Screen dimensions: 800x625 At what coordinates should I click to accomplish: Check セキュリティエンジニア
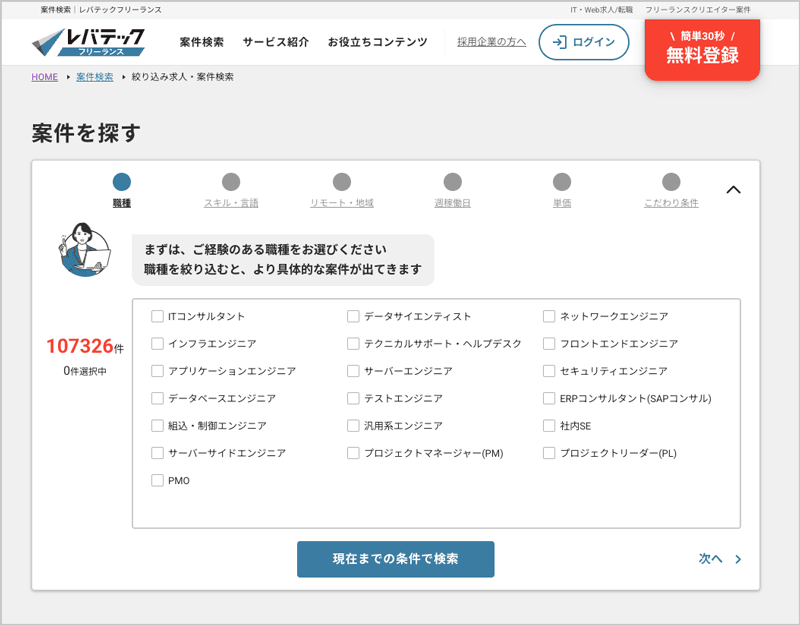click(548, 370)
